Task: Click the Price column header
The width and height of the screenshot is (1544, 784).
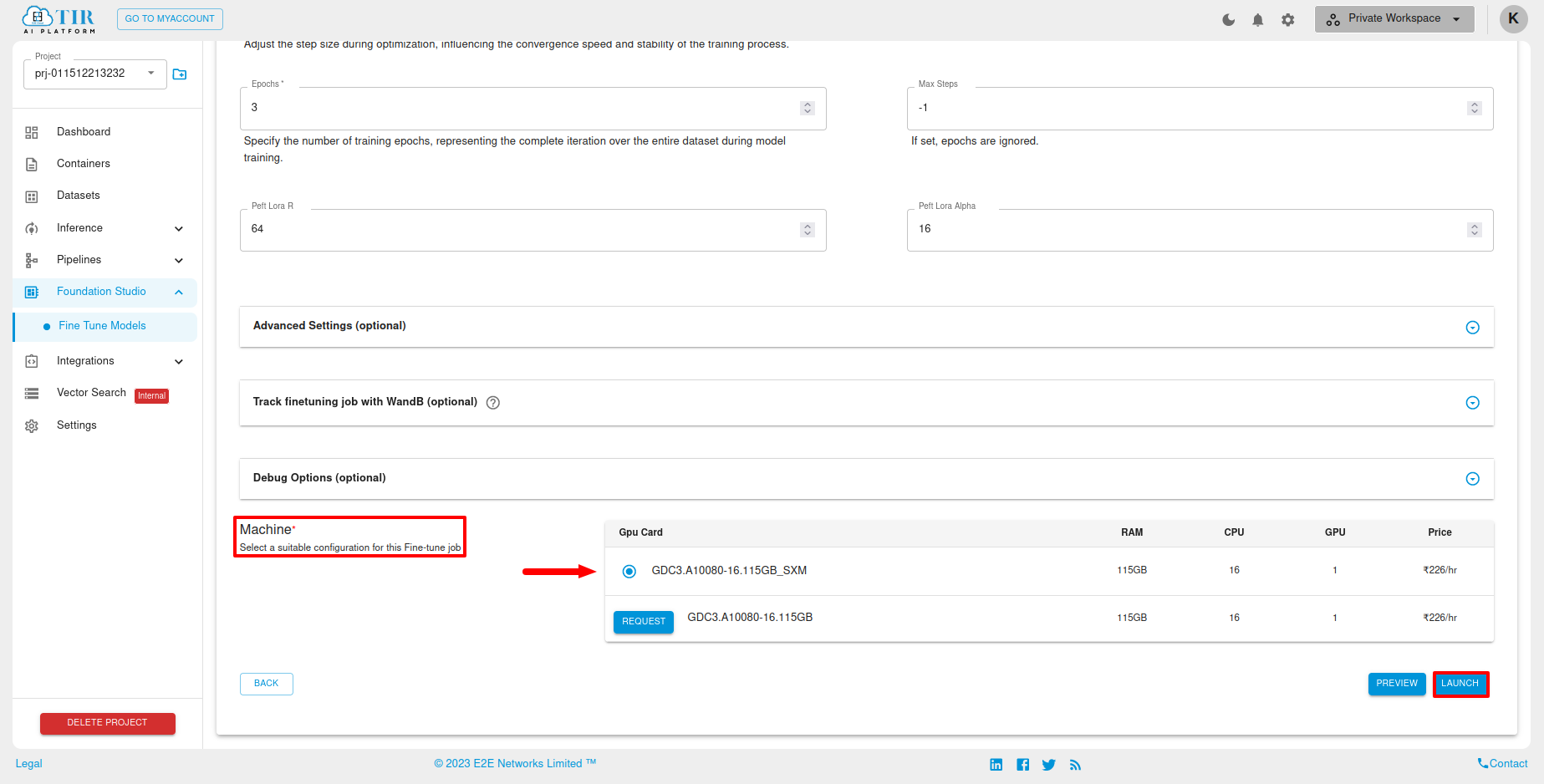Action: coord(1440,532)
